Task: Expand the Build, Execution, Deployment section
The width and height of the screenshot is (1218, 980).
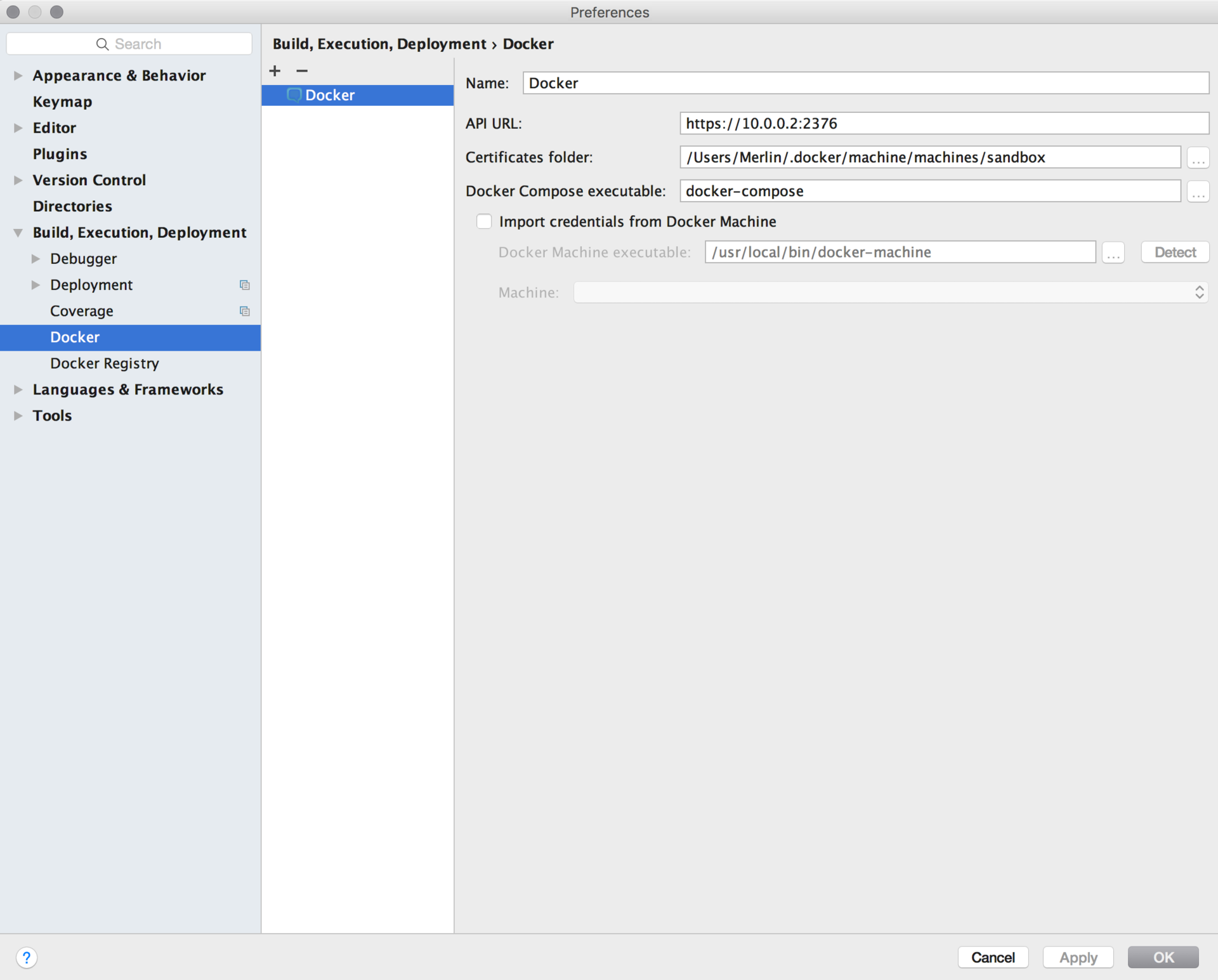Action: point(19,232)
